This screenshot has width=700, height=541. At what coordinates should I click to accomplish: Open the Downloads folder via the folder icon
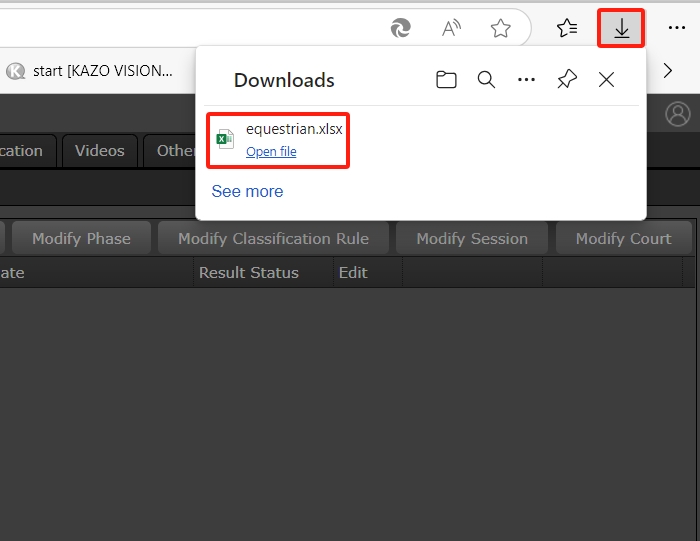(446, 80)
